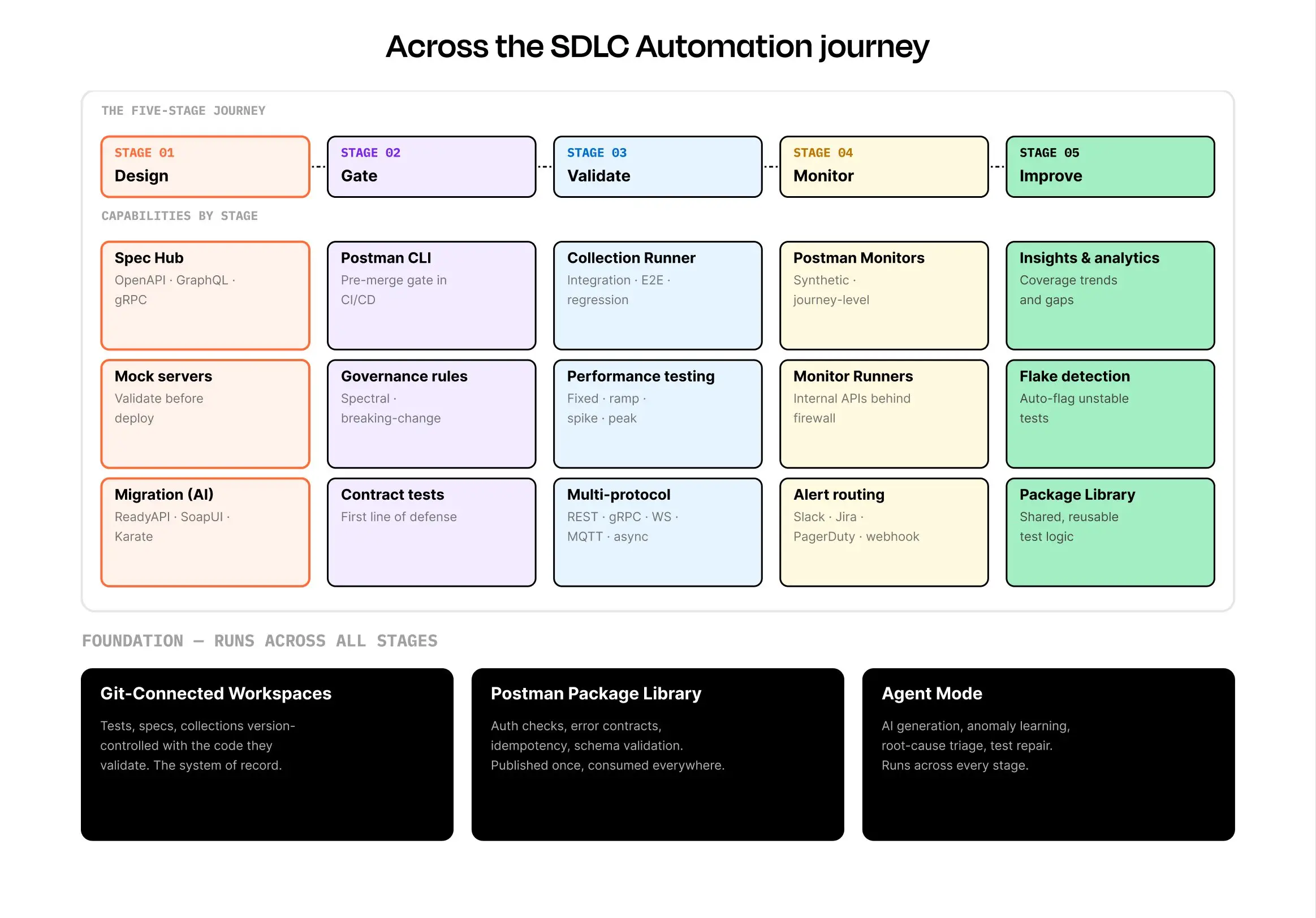This screenshot has height=918, width=1316.
Task: Click 'Coverage trends and gaps' text
Action: [x=1068, y=290]
